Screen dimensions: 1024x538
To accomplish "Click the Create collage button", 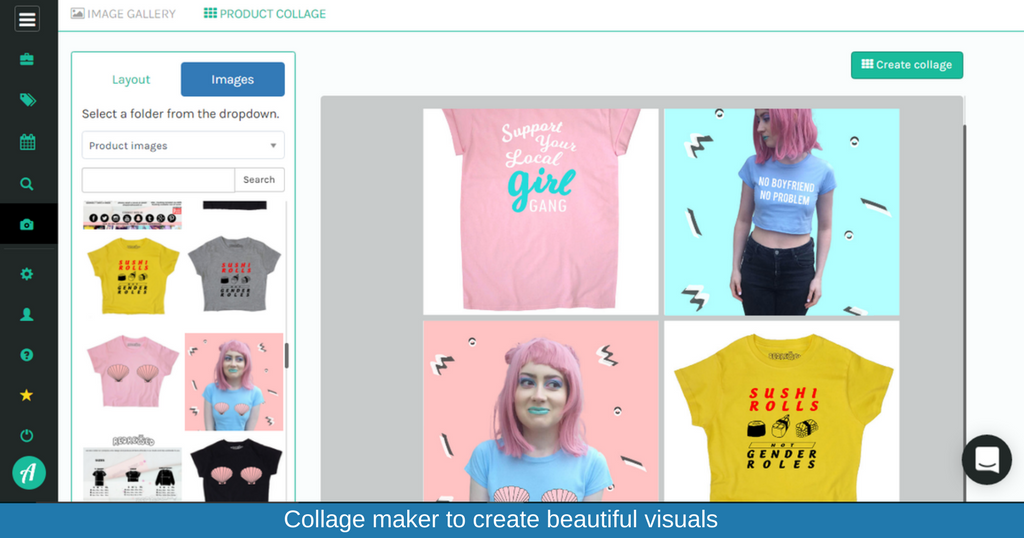I will 906,65.
